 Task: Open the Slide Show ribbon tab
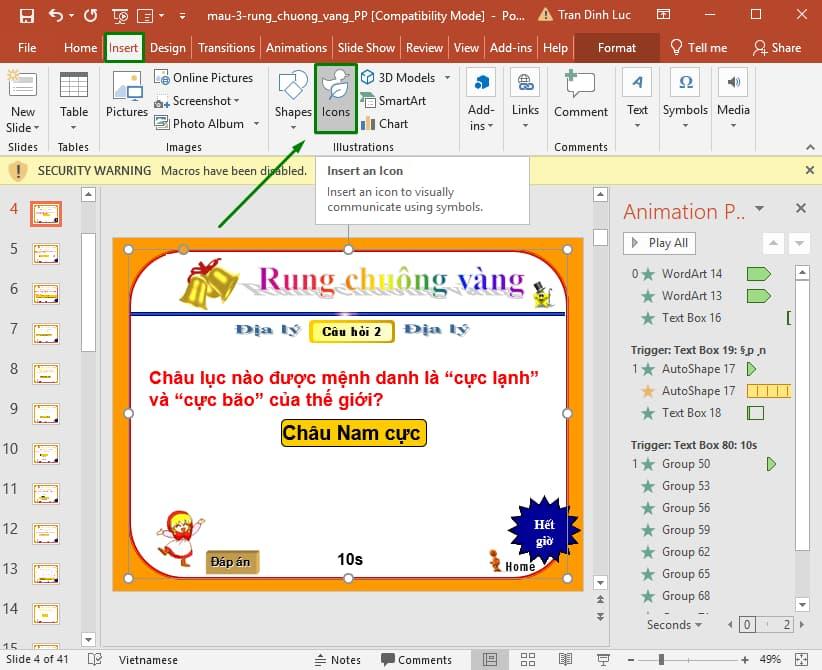366,46
